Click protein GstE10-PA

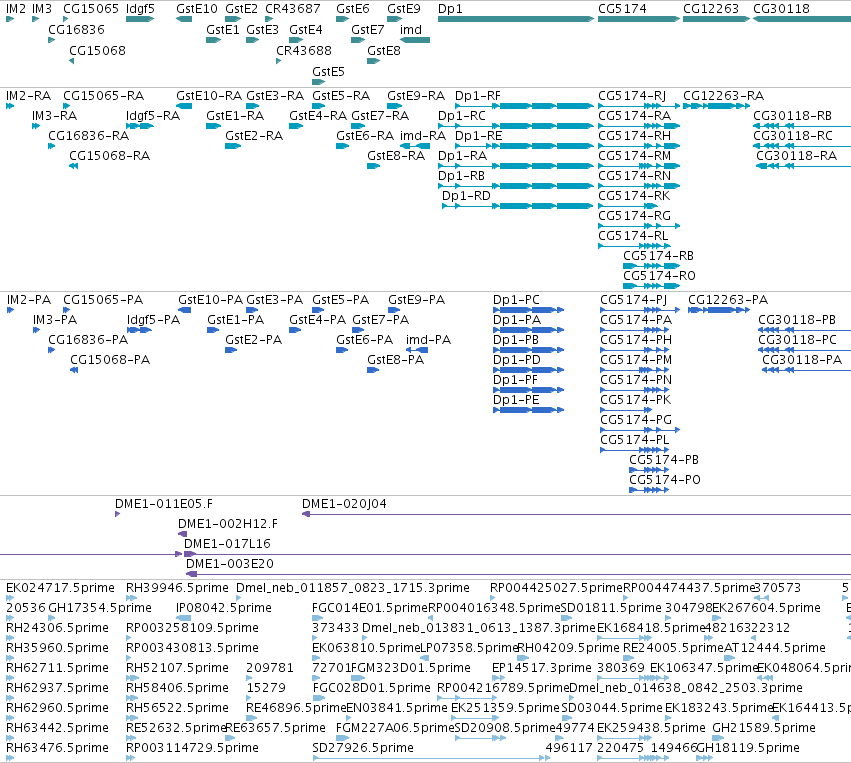(185, 310)
